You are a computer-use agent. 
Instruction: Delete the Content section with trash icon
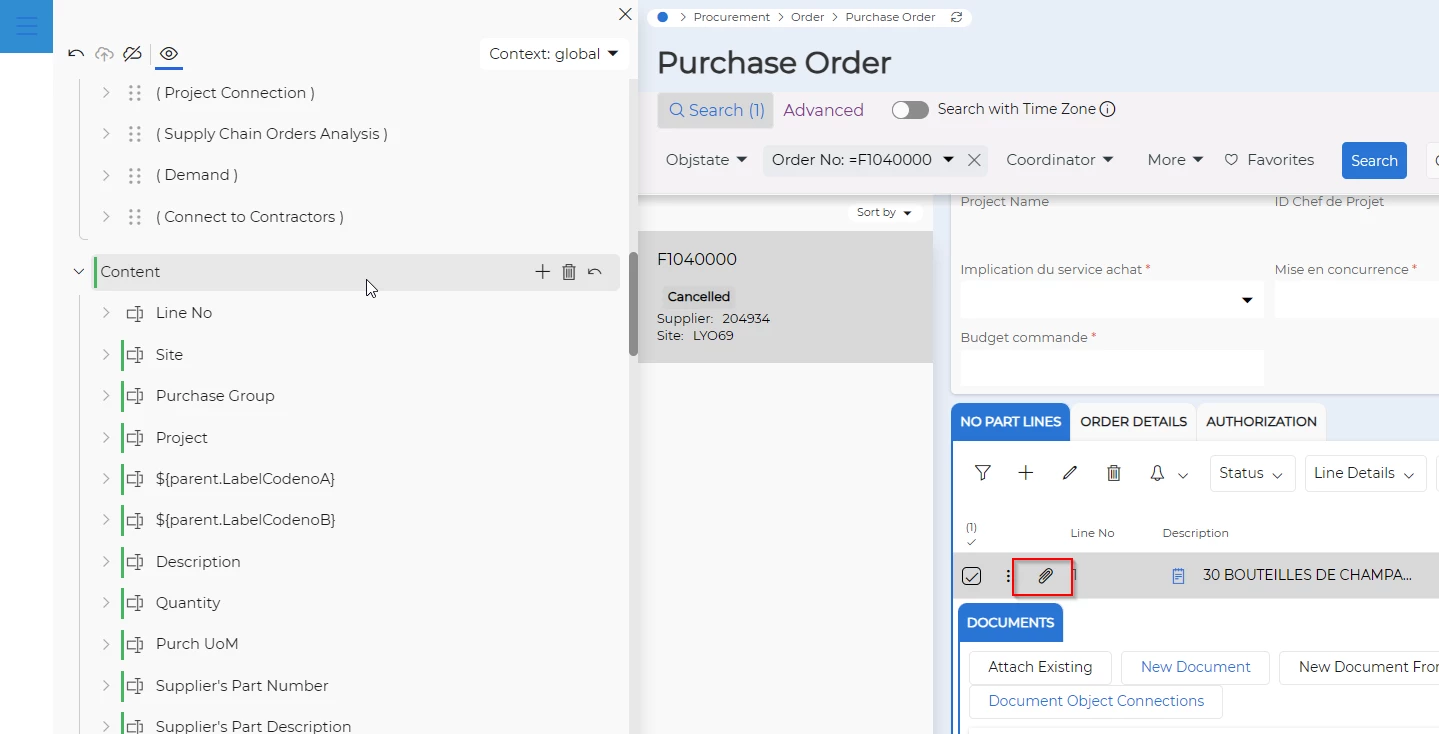569,272
